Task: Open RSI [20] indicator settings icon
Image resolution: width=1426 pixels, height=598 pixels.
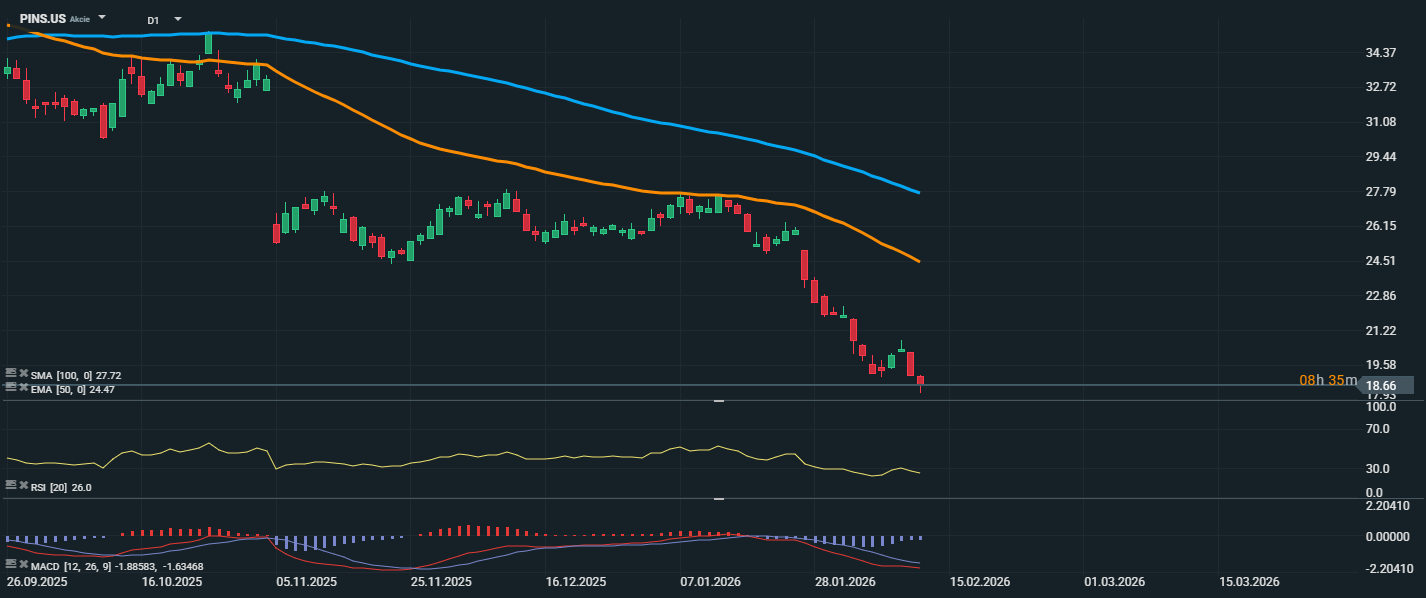Action: click(10, 484)
